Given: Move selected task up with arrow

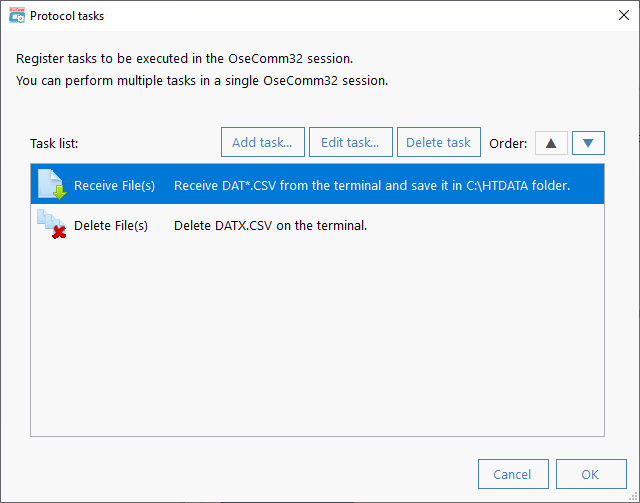Looking at the screenshot, I should 551,143.
